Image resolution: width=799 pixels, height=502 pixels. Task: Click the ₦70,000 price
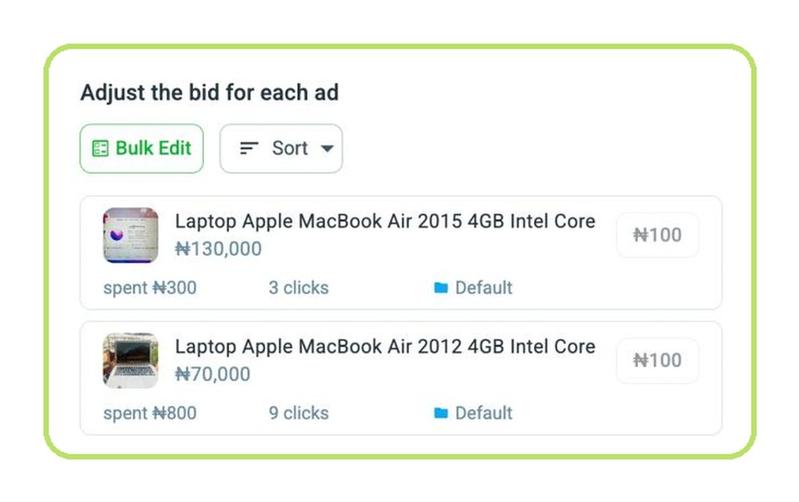[212, 374]
